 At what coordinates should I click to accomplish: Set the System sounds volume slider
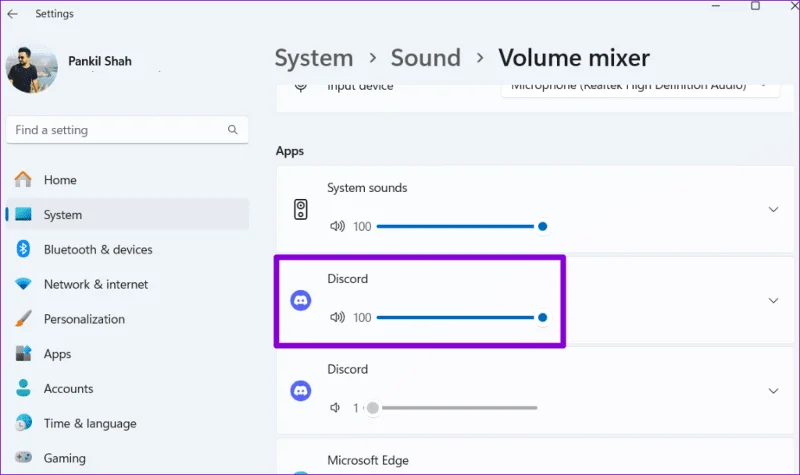(x=462, y=226)
